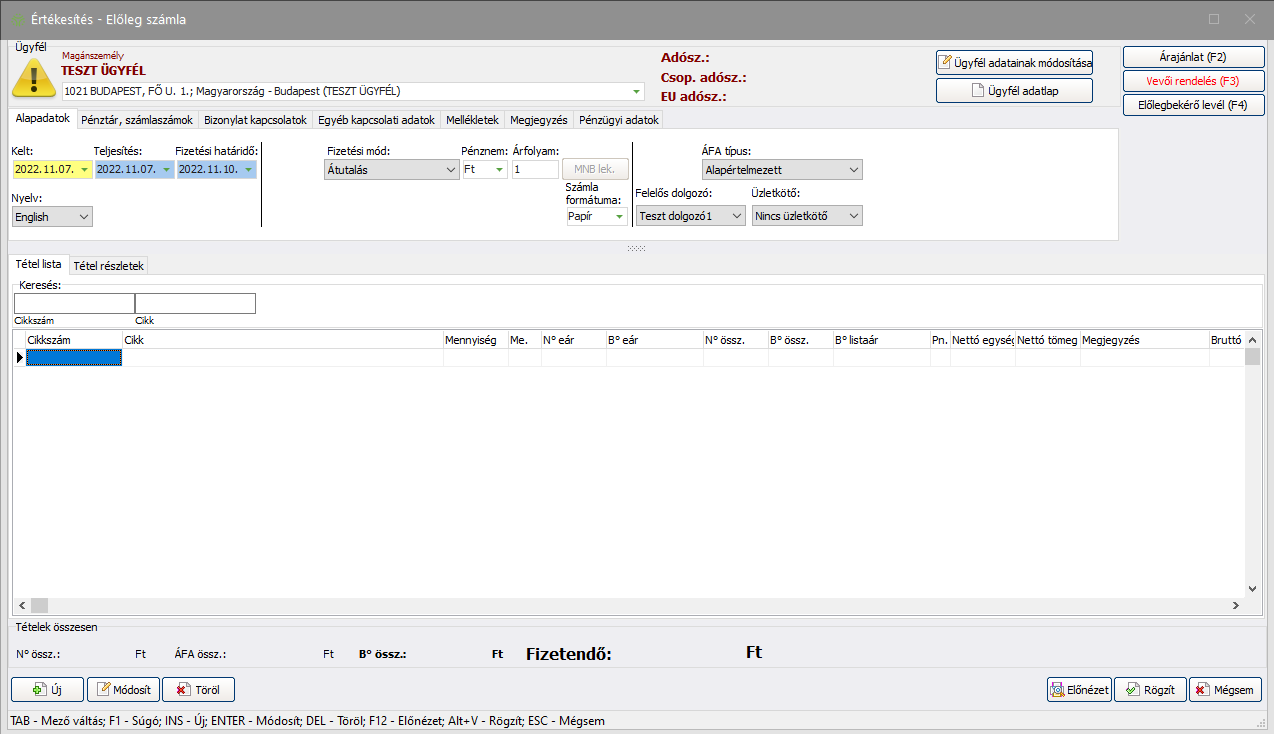
Task: Cancel with the Mégsem button
Action: [1225, 689]
